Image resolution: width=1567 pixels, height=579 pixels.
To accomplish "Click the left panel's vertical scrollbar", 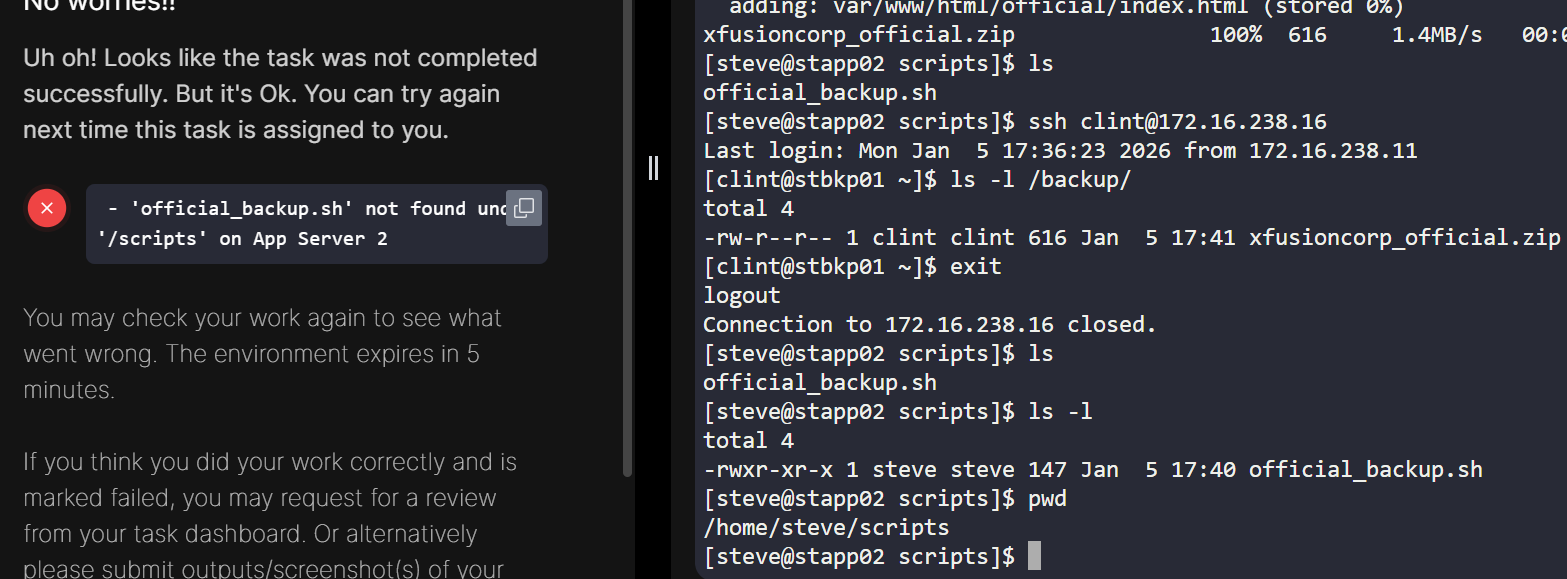I will [x=627, y=238].
